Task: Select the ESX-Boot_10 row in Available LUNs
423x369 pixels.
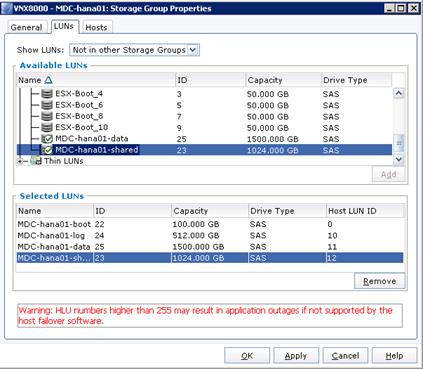Action: pyautogui.click(x=204, y=128)
